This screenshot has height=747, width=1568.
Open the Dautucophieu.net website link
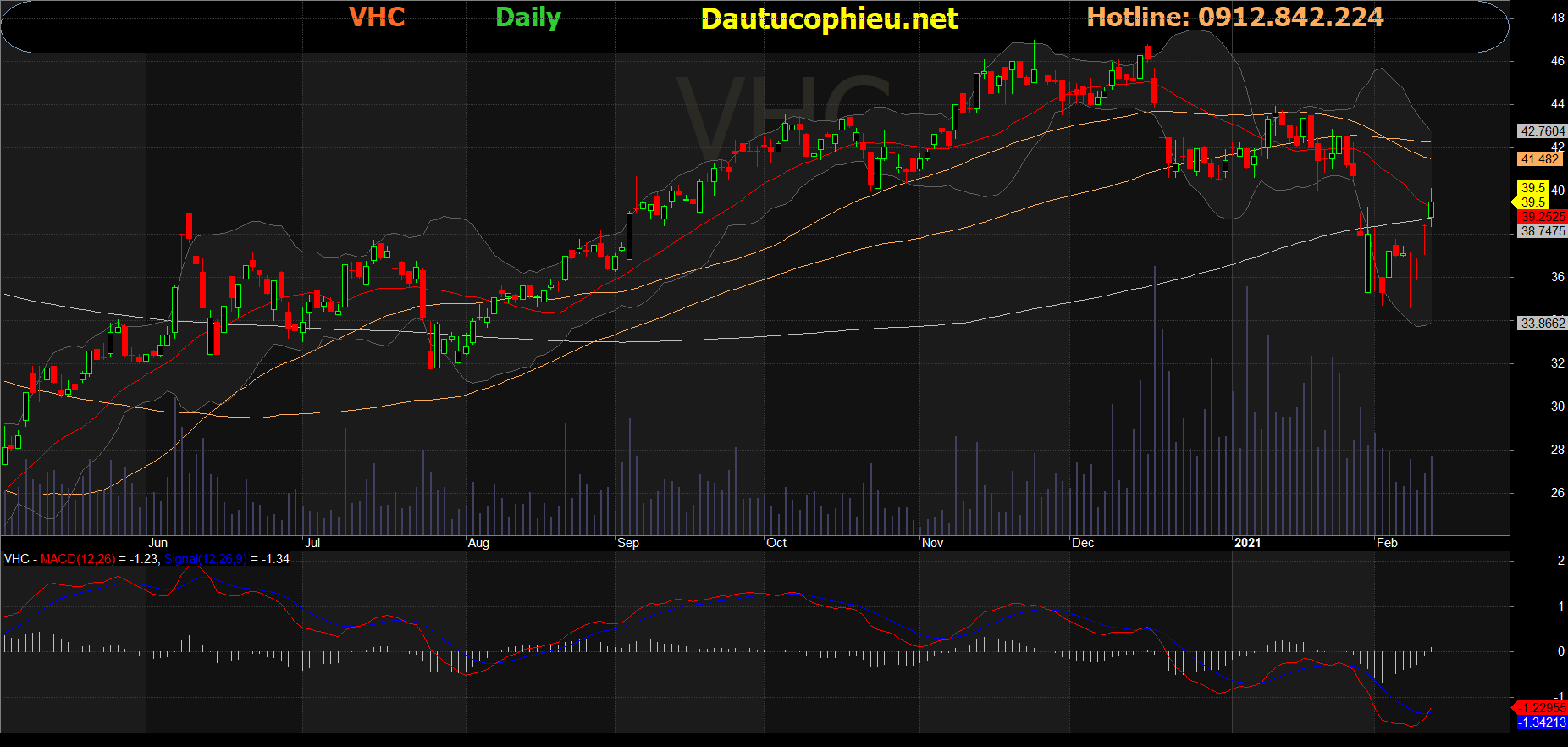[829, 19]
